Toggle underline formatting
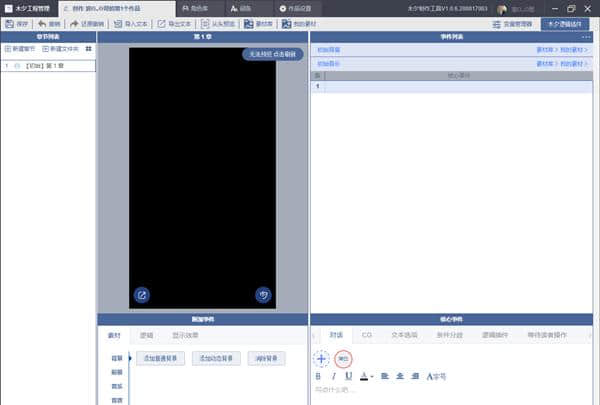The height and width of the screenshot is (405, 600). point(348,376)
